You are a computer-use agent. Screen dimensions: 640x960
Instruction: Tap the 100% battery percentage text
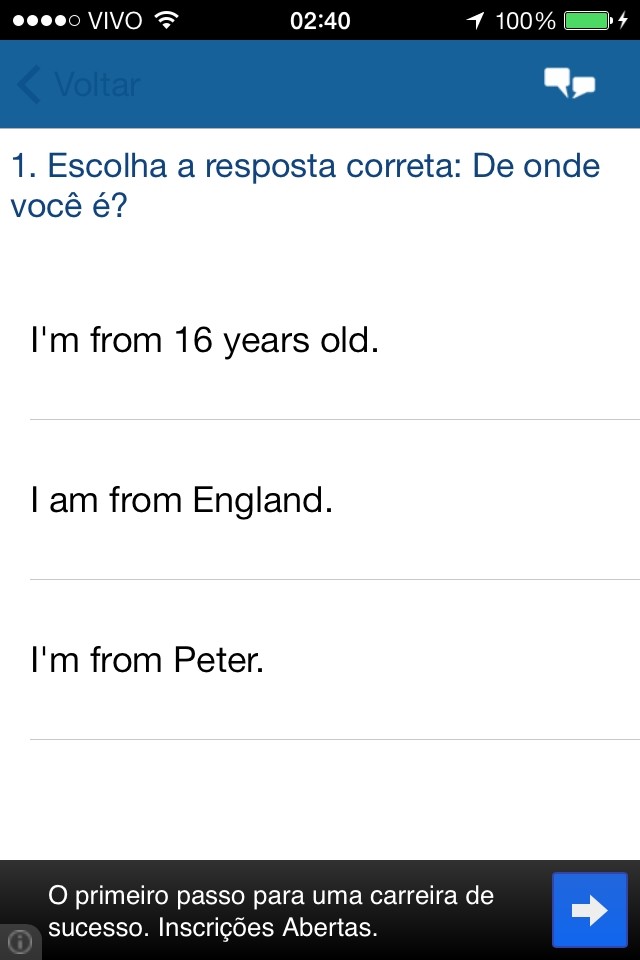[524, 20]
